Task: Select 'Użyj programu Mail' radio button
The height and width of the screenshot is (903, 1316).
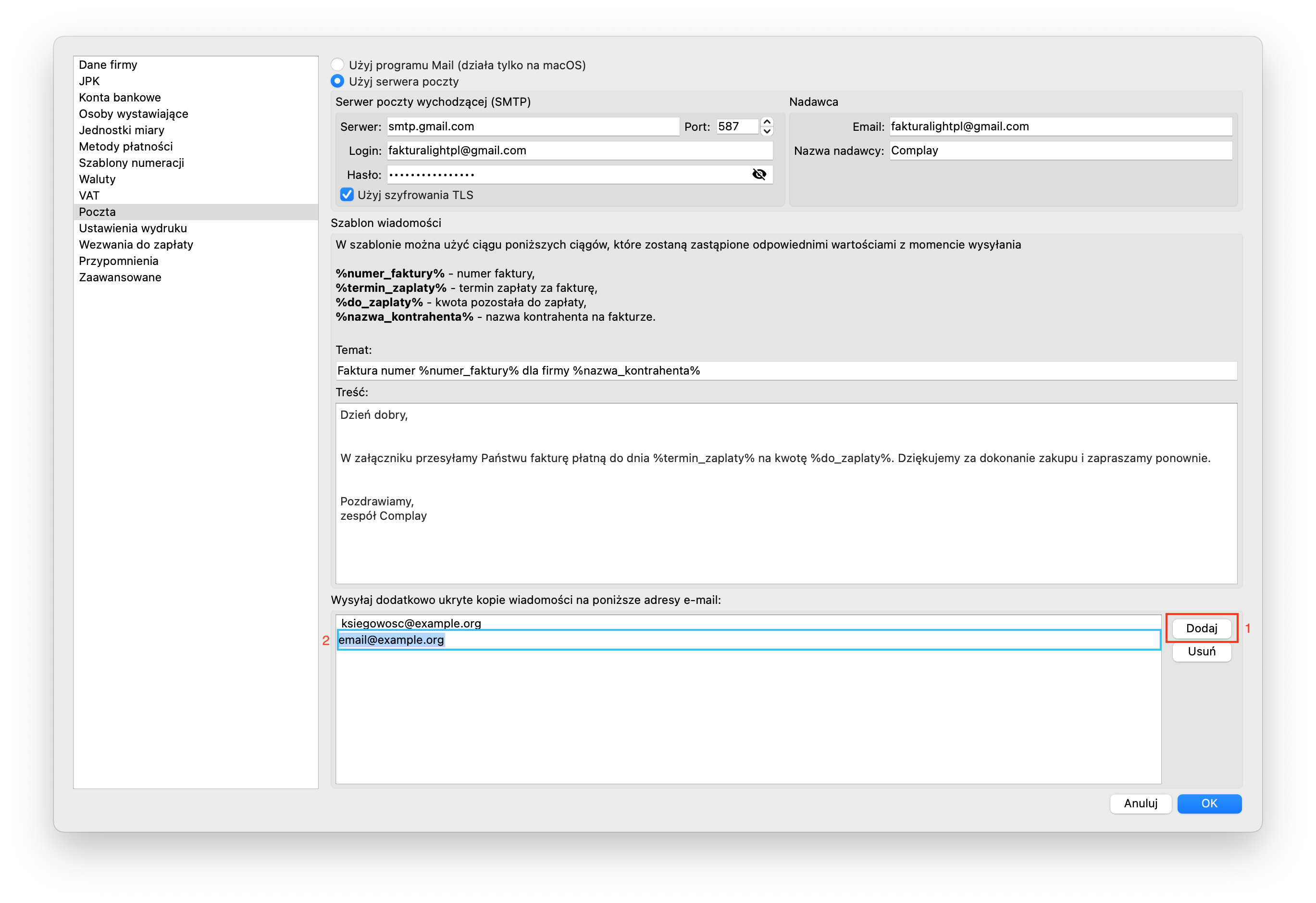Action: coord(337,64)
